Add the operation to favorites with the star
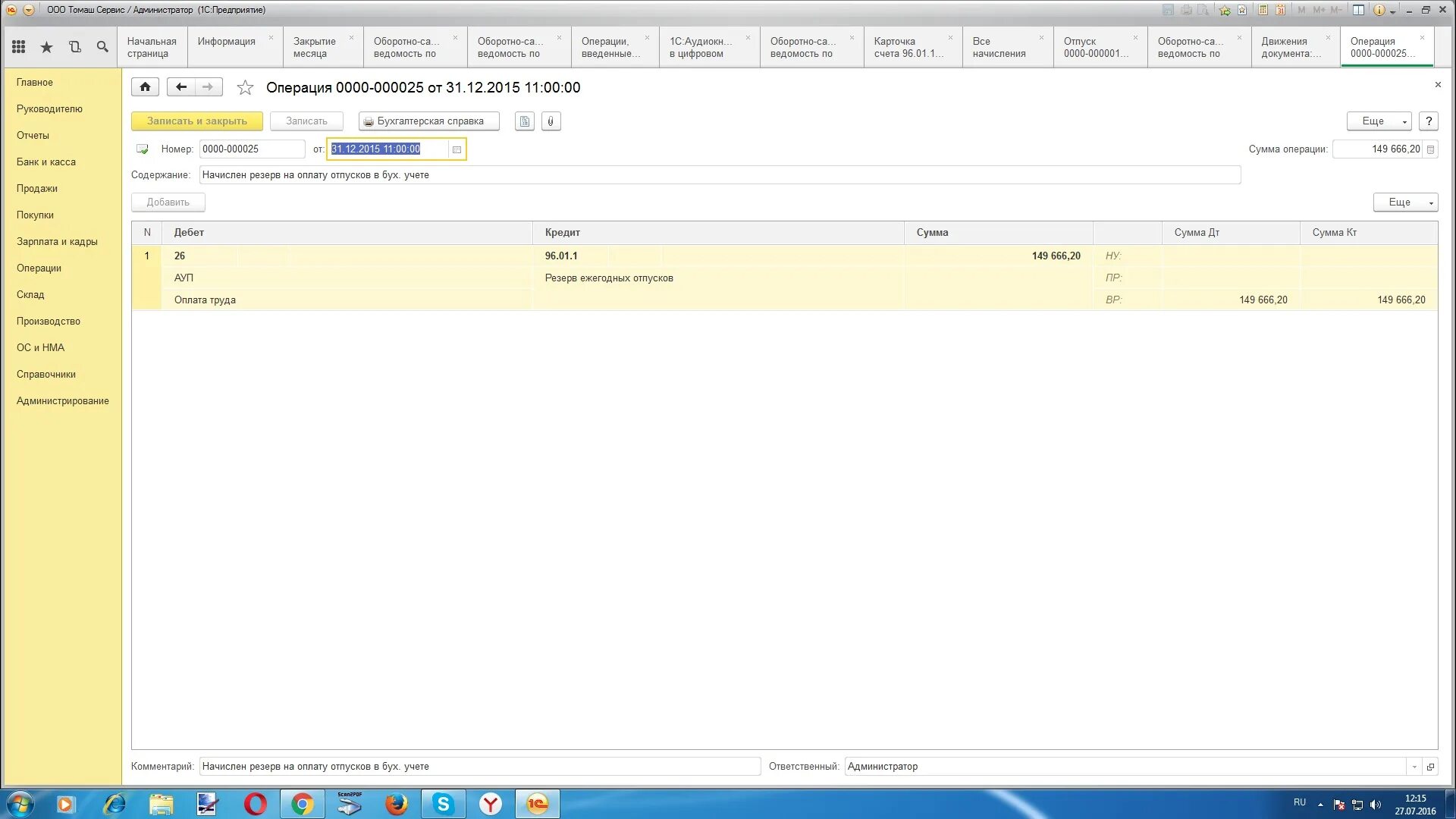The image size is (1456, 819). point(245,88)
